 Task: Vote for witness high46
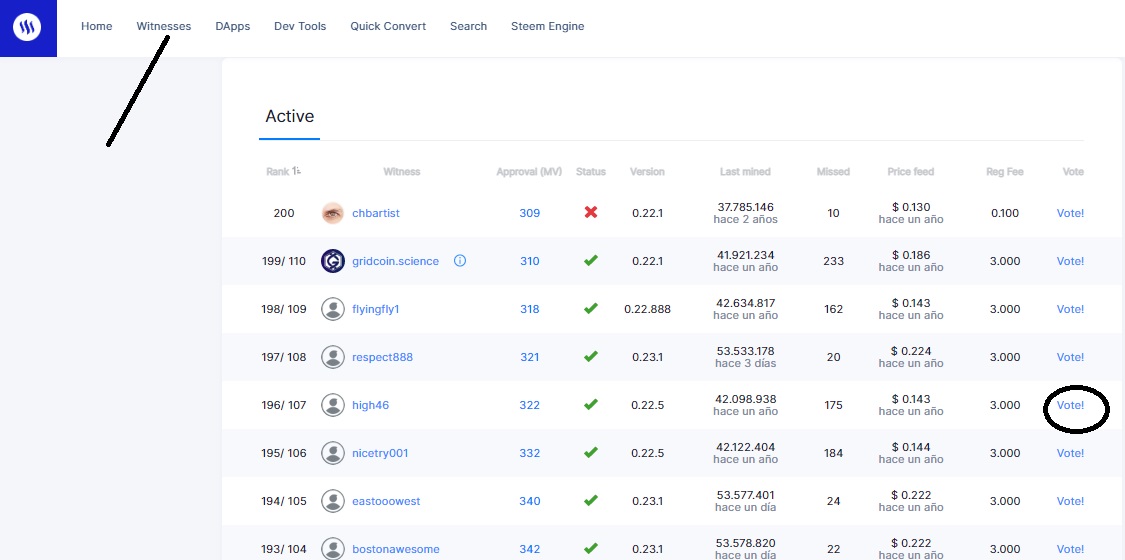tap(1070, 405)
